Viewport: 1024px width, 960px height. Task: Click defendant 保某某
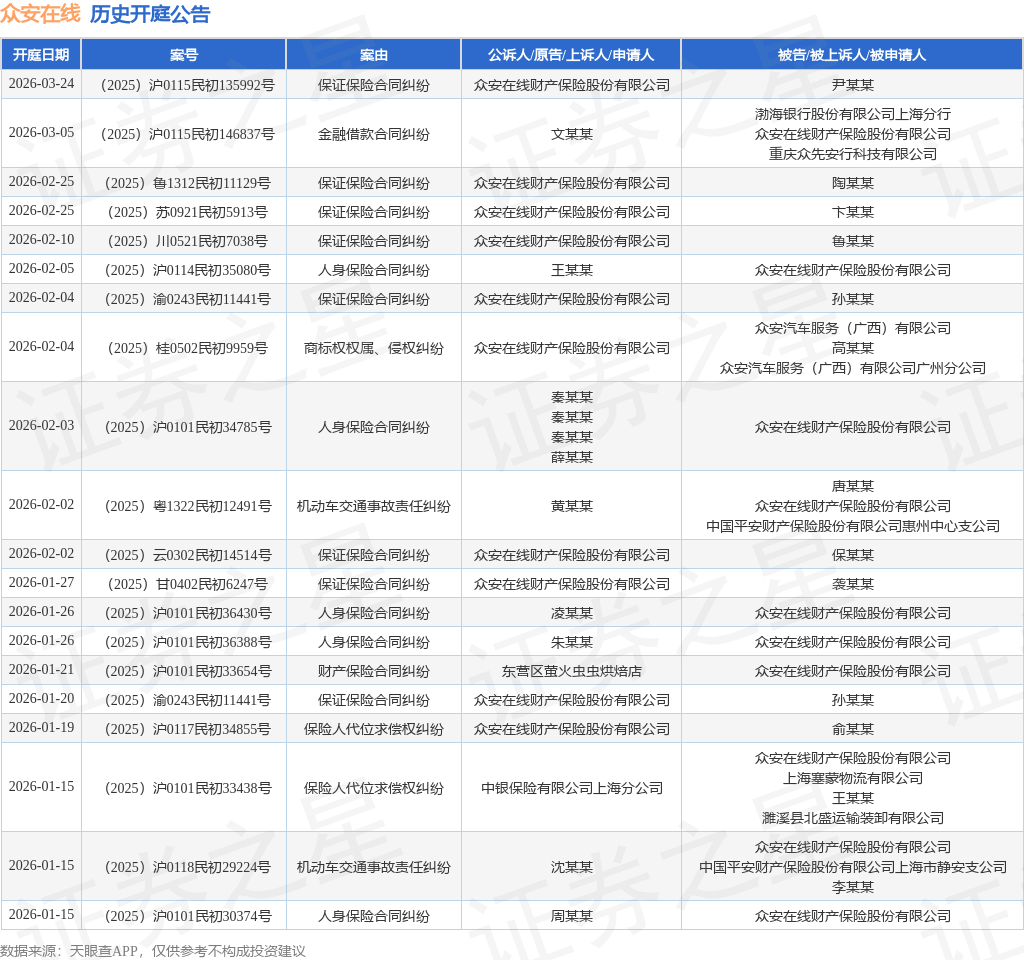(852, 555)
